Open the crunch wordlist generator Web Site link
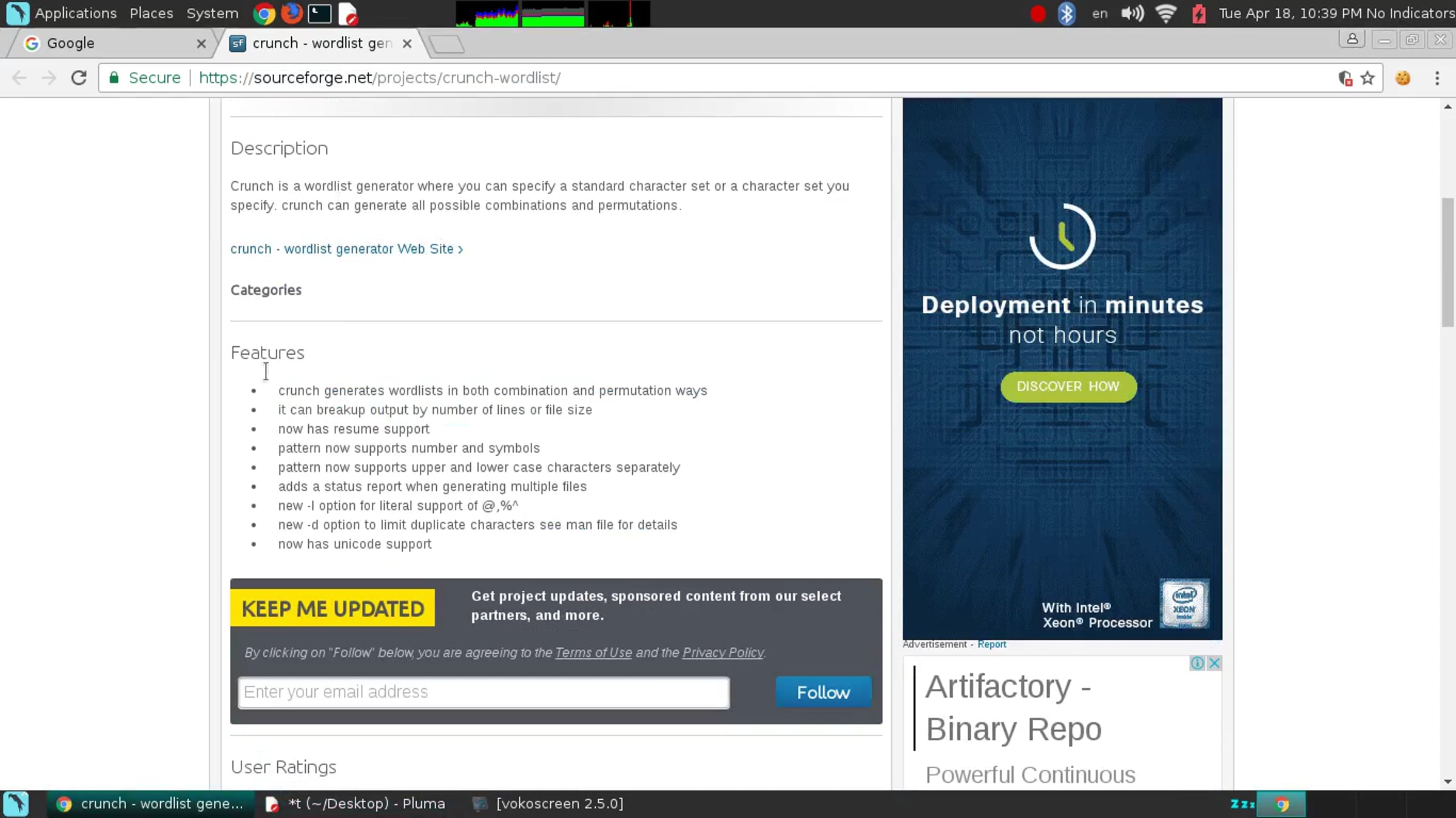This screenshot has width=1456, height=818. point(346,249)
